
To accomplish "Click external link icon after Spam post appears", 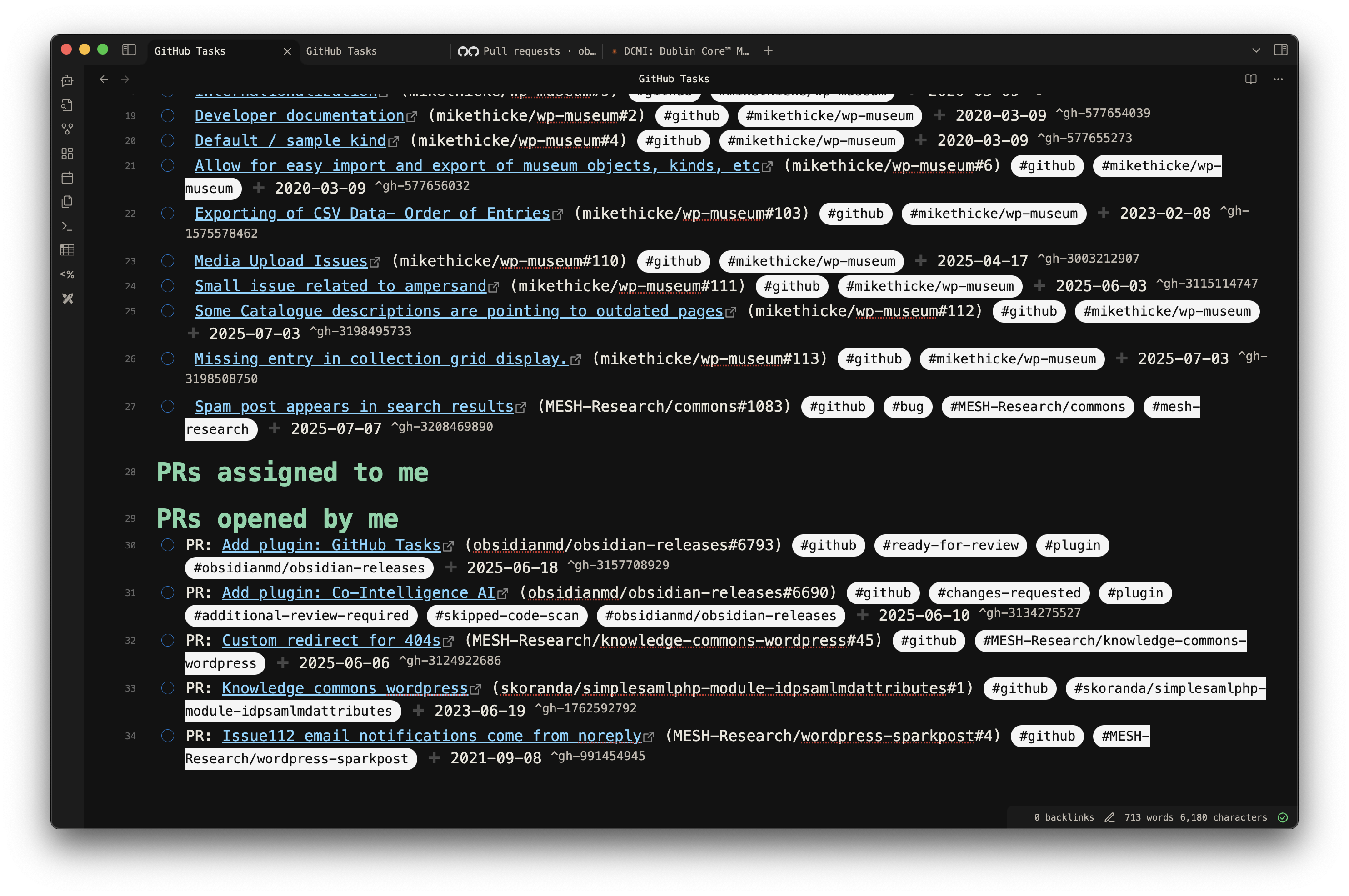I will pos(521,408).
